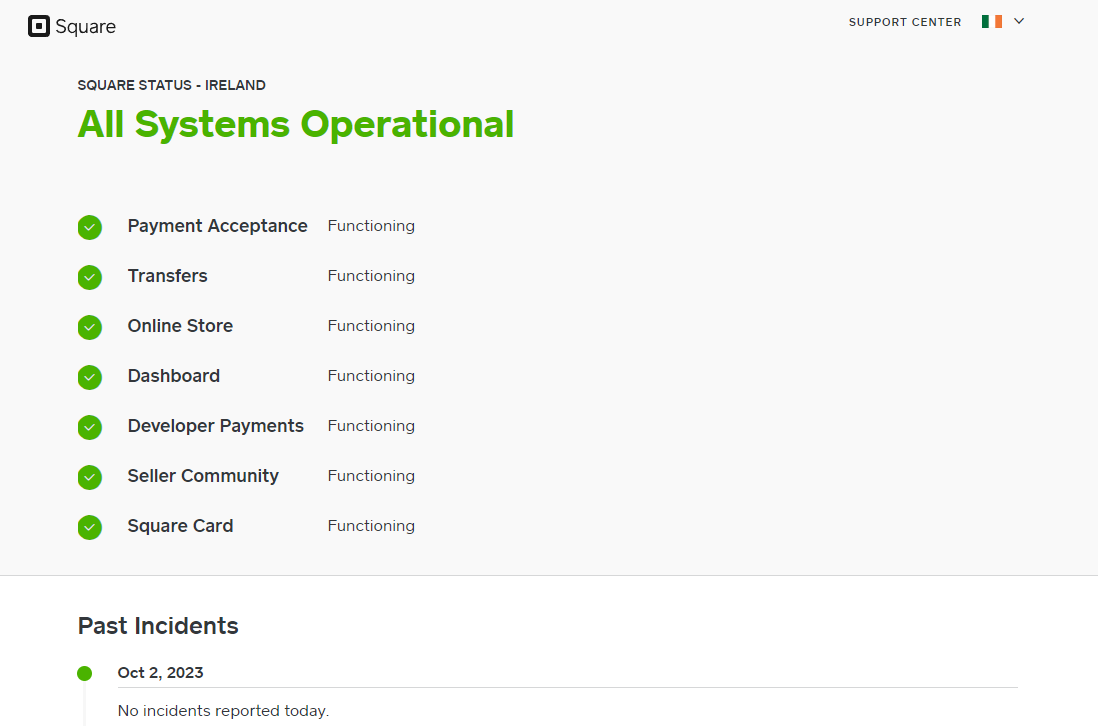
Task: Click the Square Card green check icon
Action: 90,527
